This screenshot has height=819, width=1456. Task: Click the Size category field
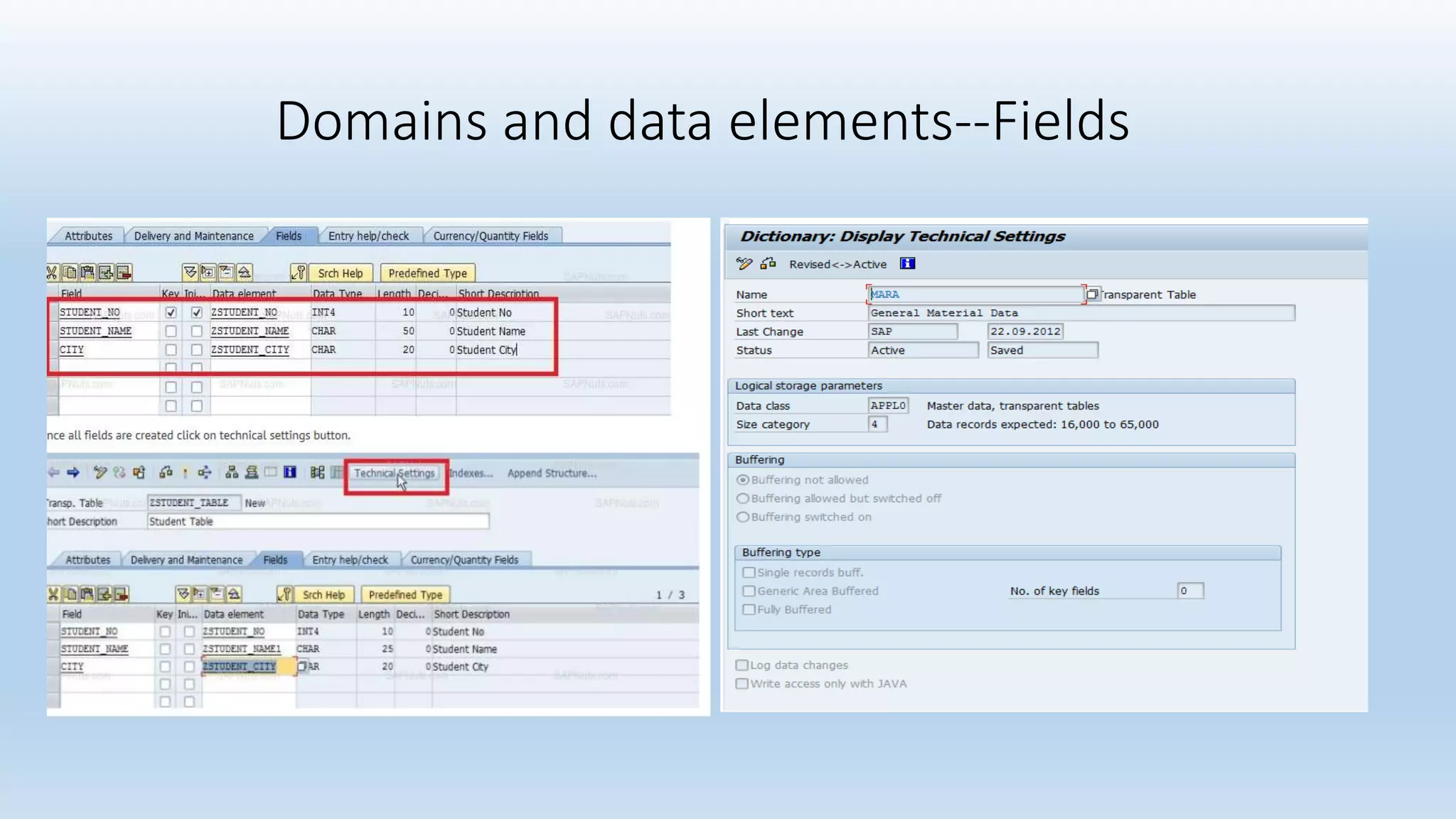(877, 424)
